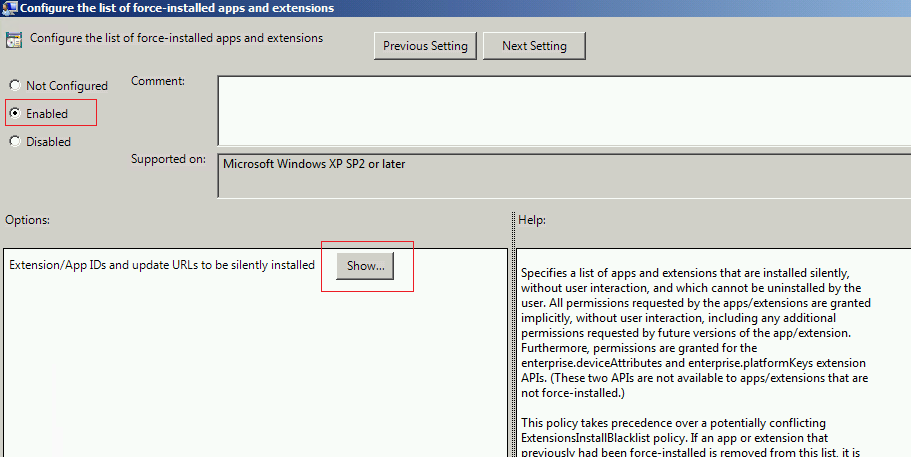Select the Not Configured radio button
911x457 pixels.
point(15,86)
